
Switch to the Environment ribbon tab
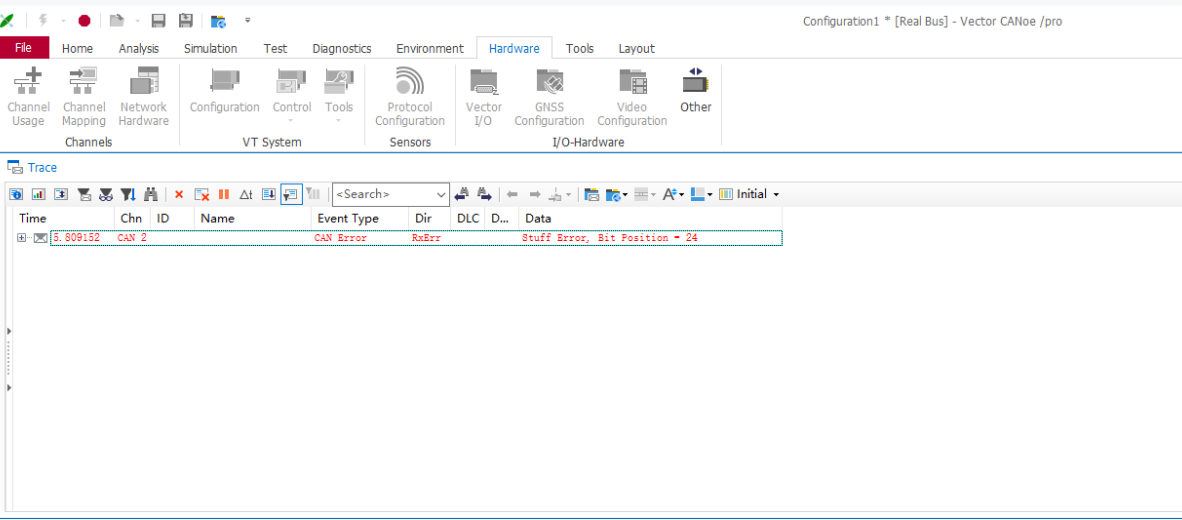[430, 48]
